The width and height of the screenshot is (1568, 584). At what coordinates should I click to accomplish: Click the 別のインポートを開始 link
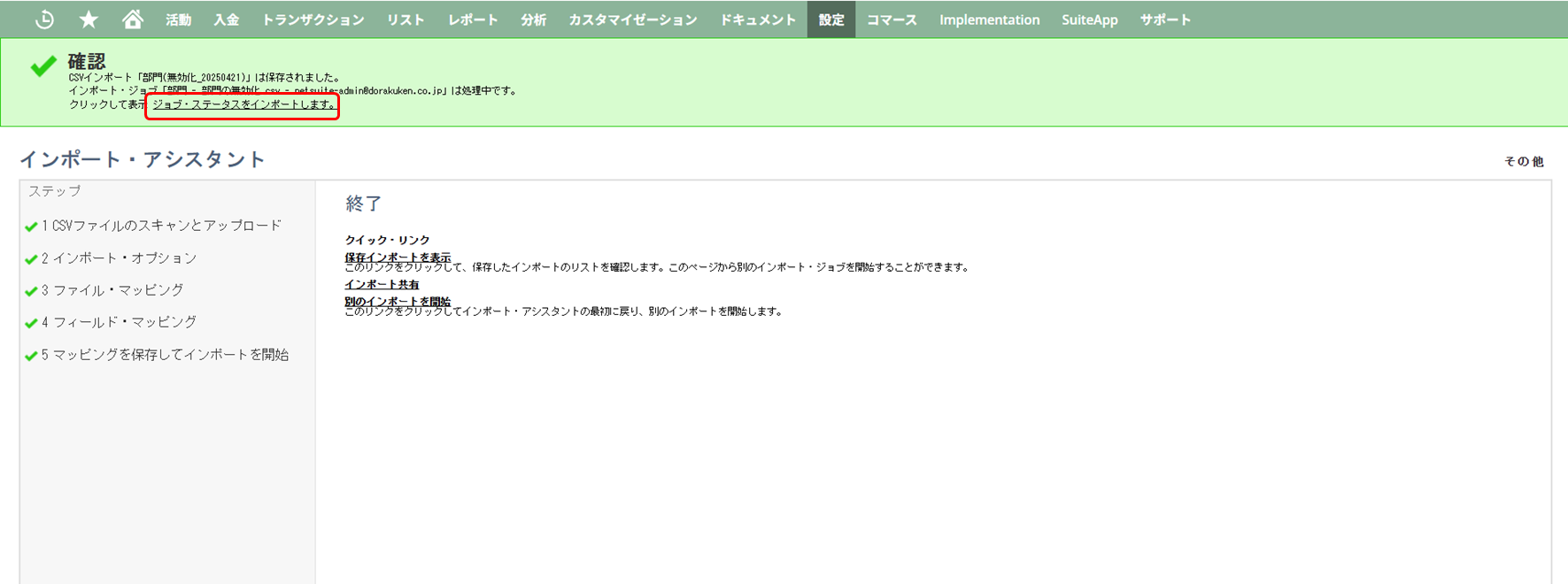[398, 302]
